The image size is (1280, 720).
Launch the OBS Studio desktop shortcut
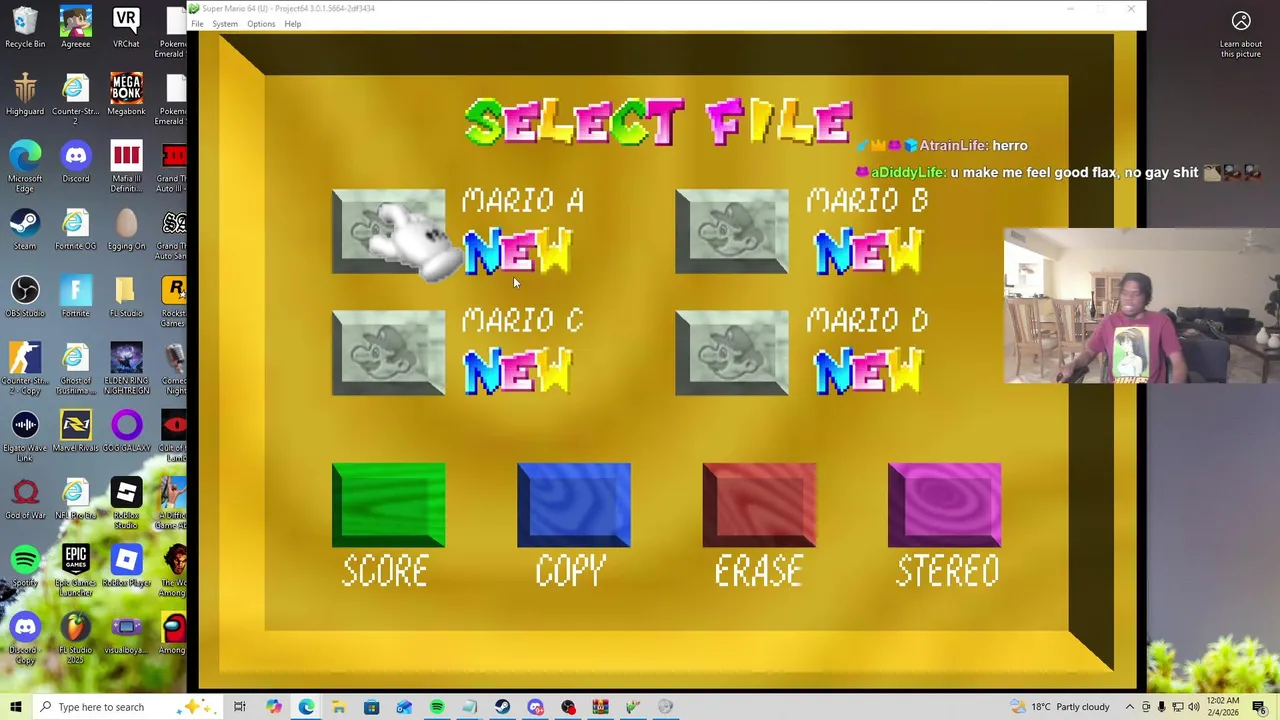25,296
